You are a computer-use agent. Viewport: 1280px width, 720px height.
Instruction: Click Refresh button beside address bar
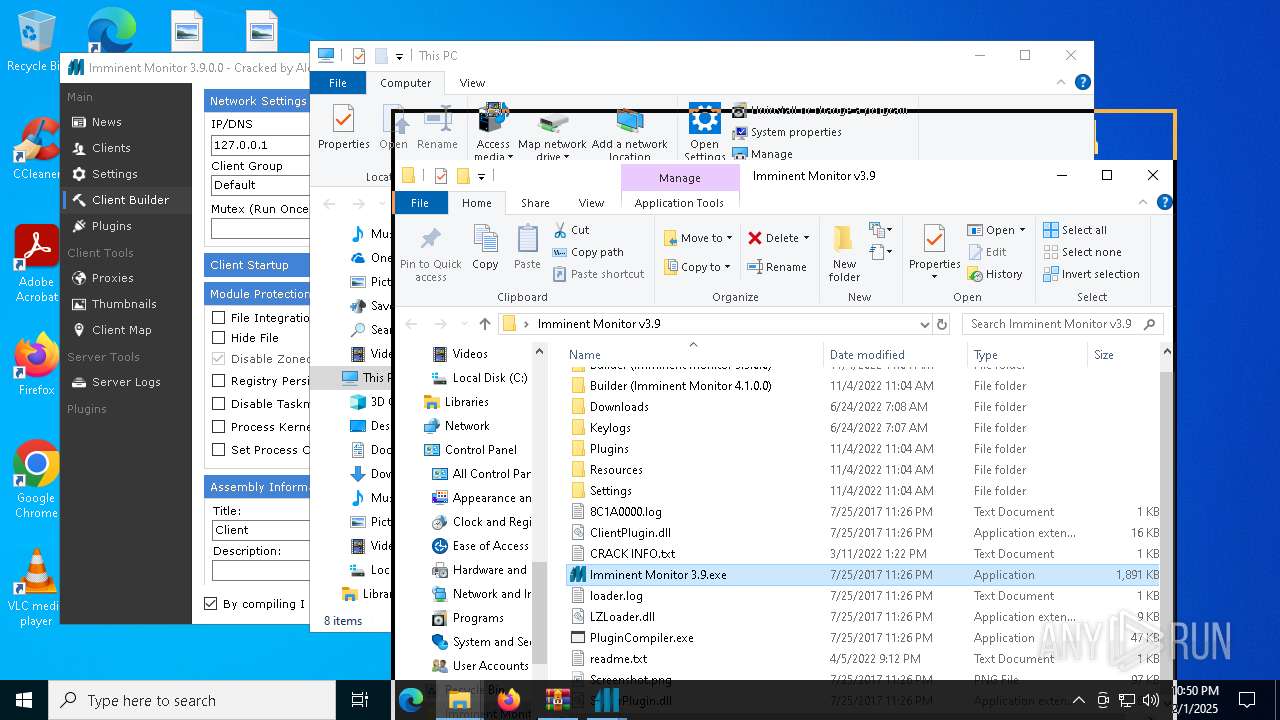click(942, 324)
